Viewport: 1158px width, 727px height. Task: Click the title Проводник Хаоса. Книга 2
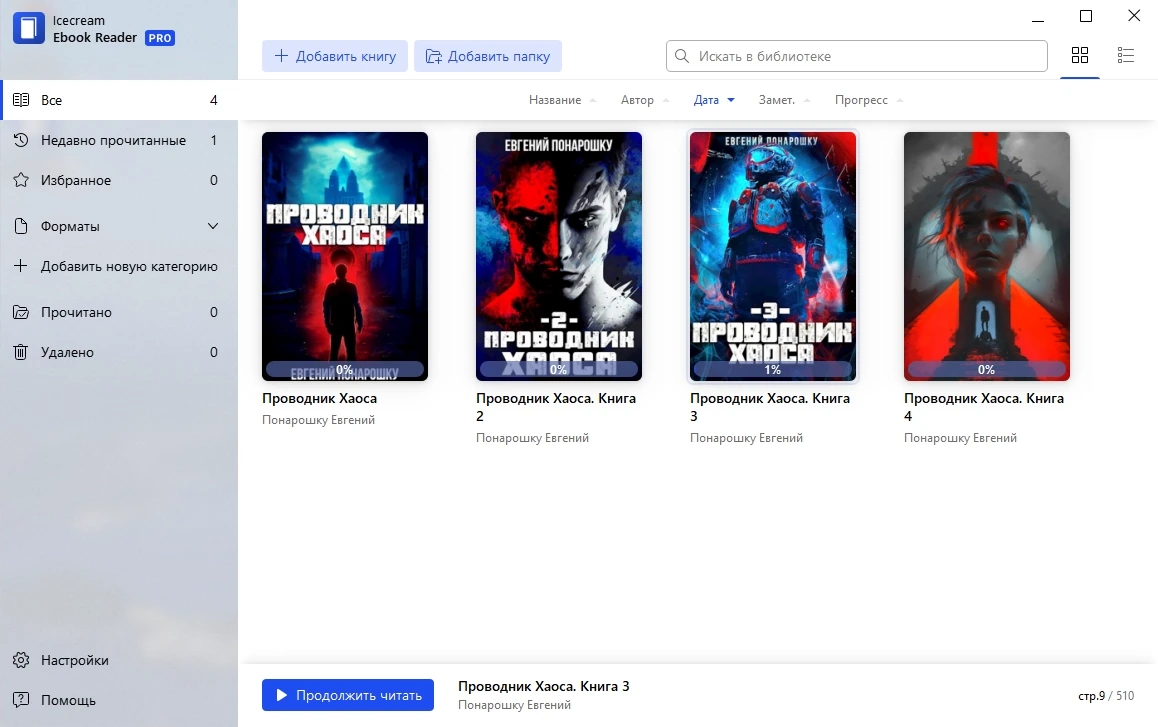pos(556,407)
